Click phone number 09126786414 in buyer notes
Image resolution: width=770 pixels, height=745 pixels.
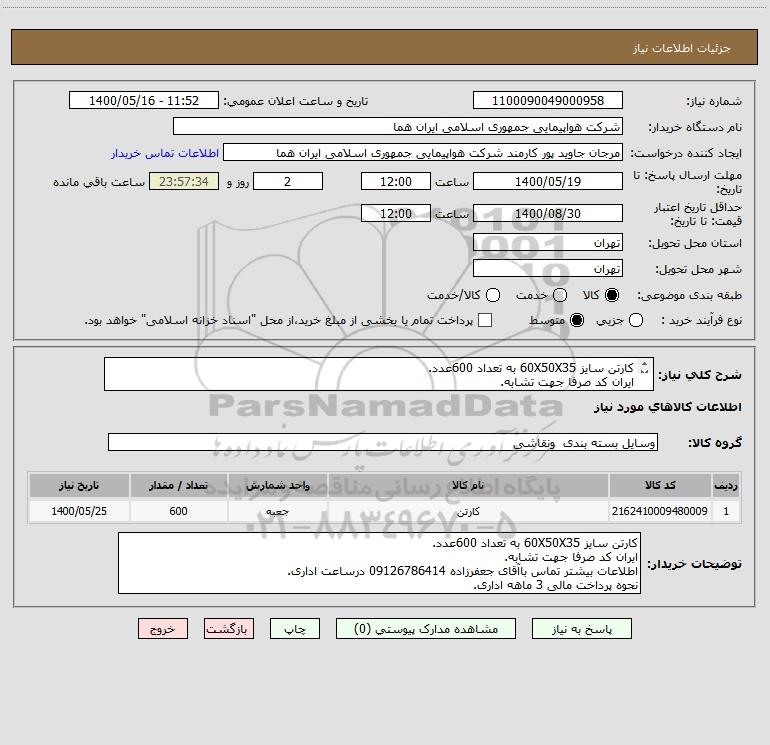point(407,571)
